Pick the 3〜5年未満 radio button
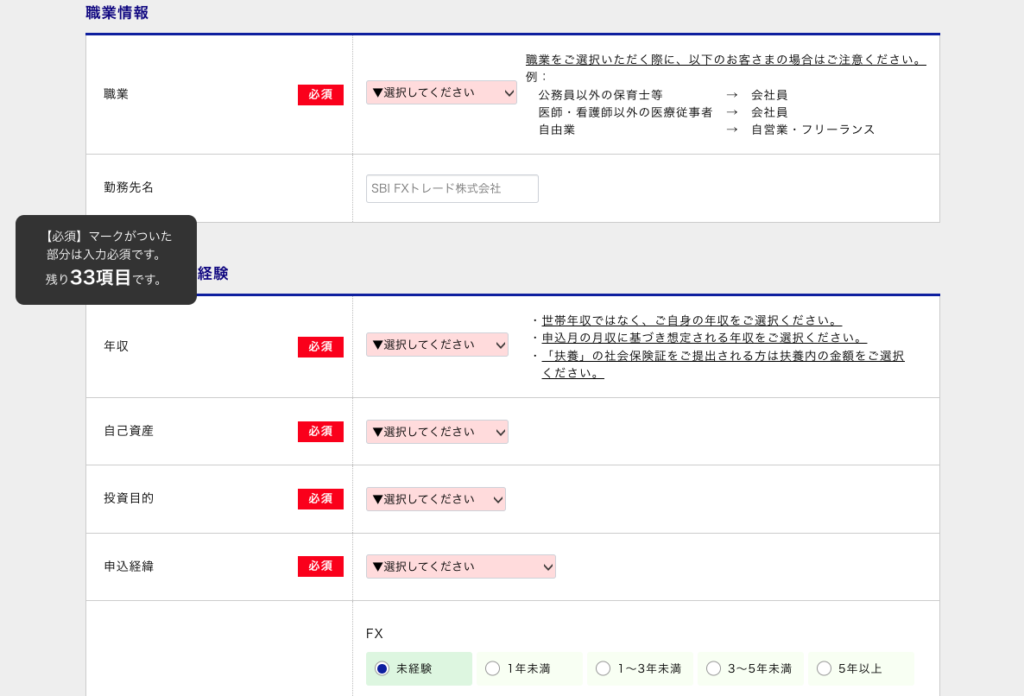Screen dimensions: 1024x696 714,669
